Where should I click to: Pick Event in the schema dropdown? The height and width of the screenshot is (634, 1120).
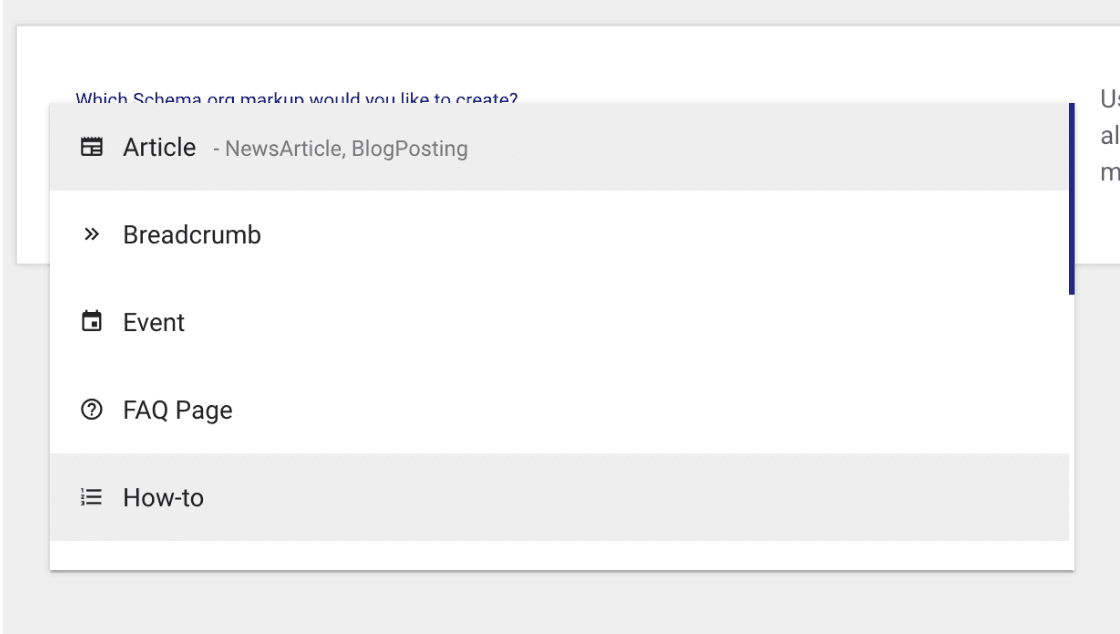pos(154,323)
